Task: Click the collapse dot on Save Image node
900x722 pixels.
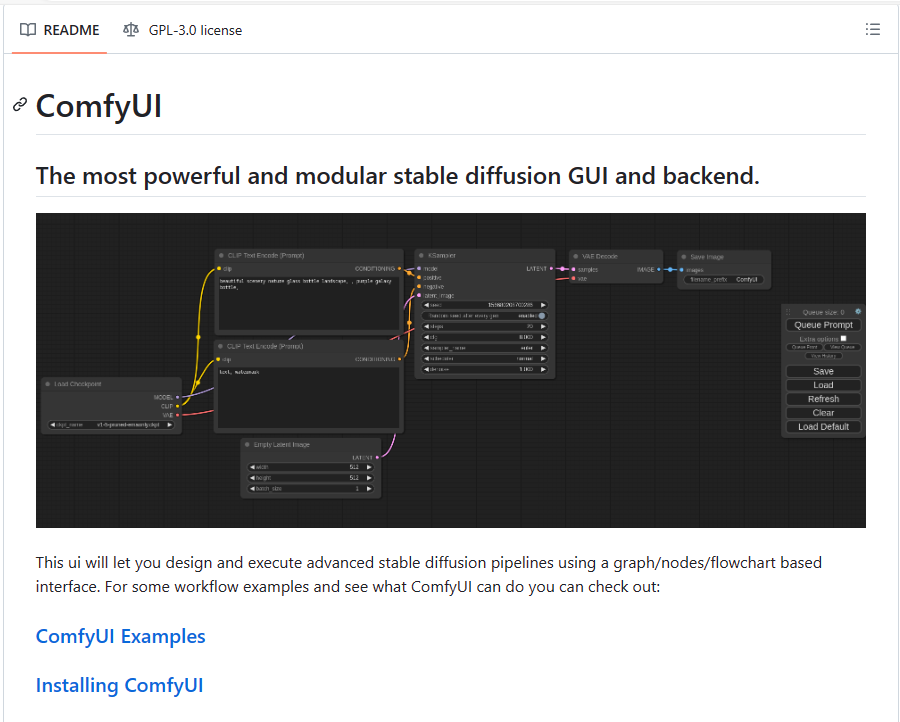Action: (x=683, y=257)
